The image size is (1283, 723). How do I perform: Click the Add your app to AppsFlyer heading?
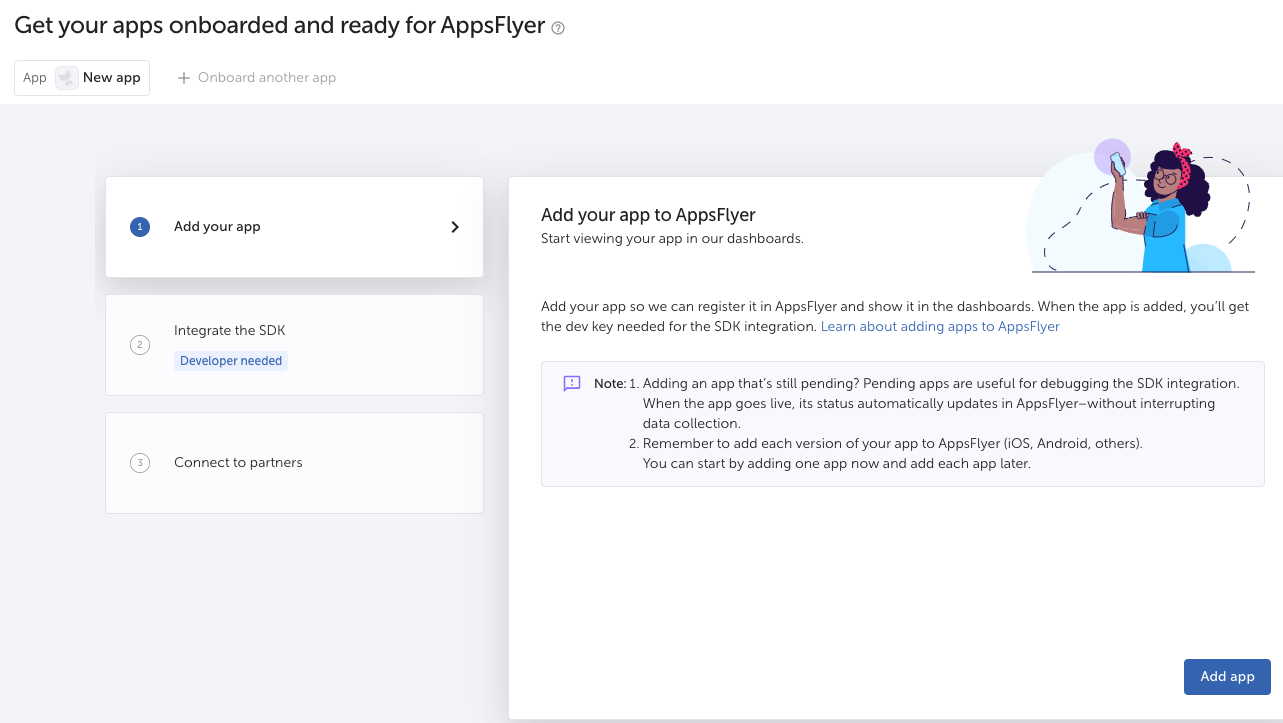[648, 215]
